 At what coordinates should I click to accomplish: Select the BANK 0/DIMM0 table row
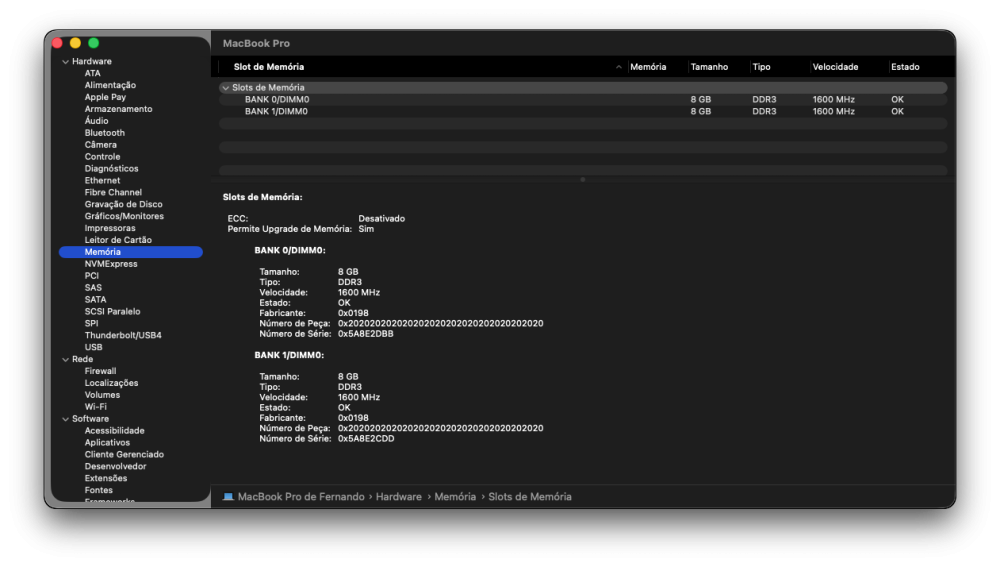[583, 99]
